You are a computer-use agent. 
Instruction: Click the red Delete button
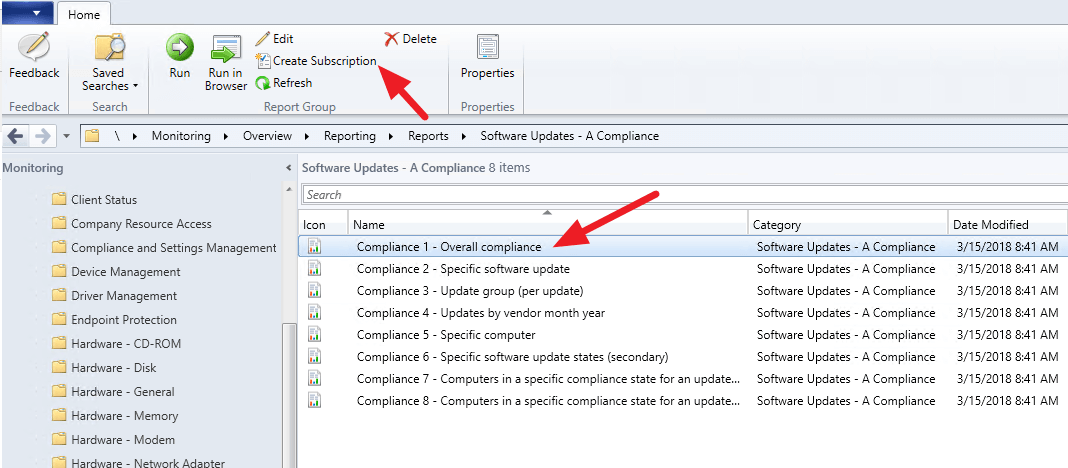point(410,39)
